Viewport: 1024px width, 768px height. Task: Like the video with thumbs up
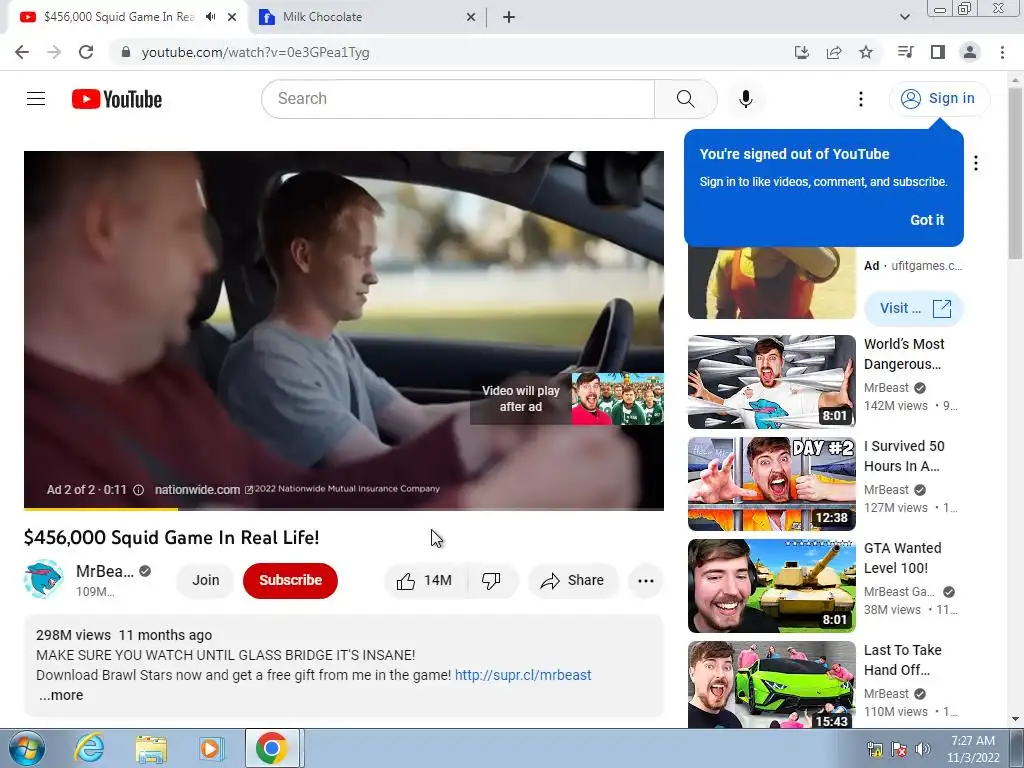pos(425,581)
